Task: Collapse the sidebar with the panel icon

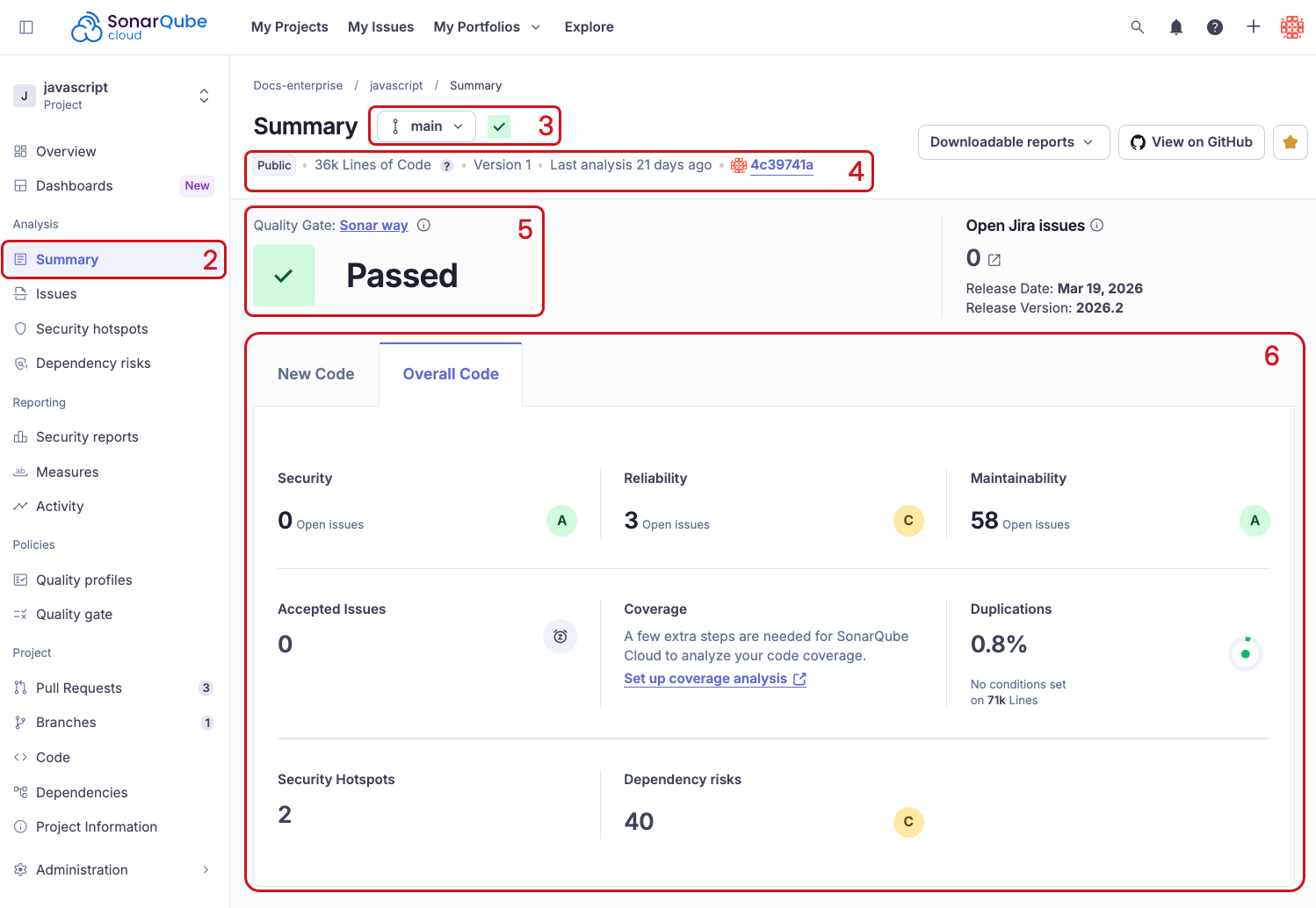Action: tap(26, 27)
